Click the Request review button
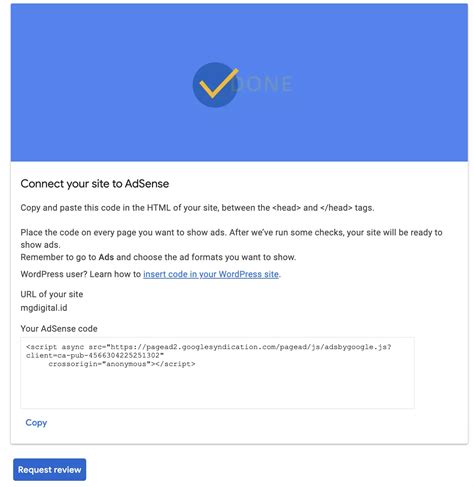 50,470
